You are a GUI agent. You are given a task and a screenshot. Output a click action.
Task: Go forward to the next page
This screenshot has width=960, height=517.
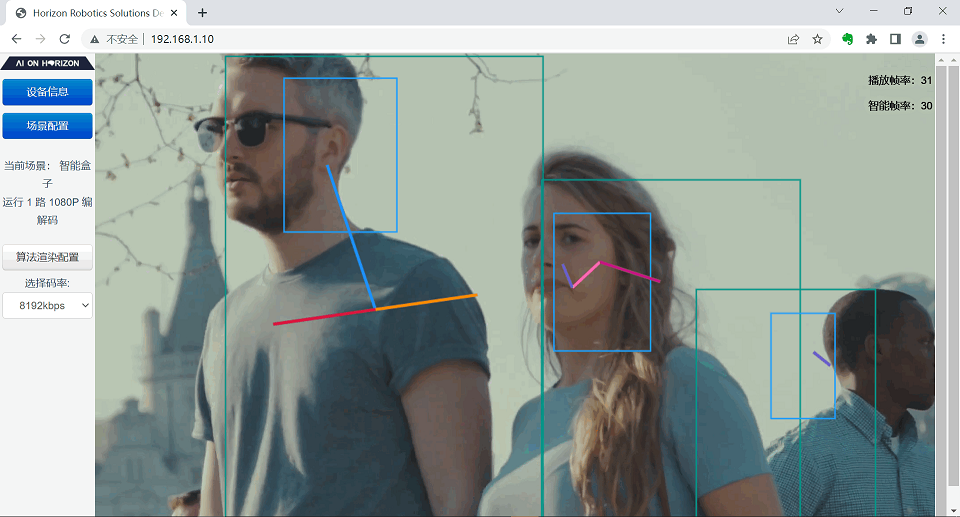(x=40, y=39)
